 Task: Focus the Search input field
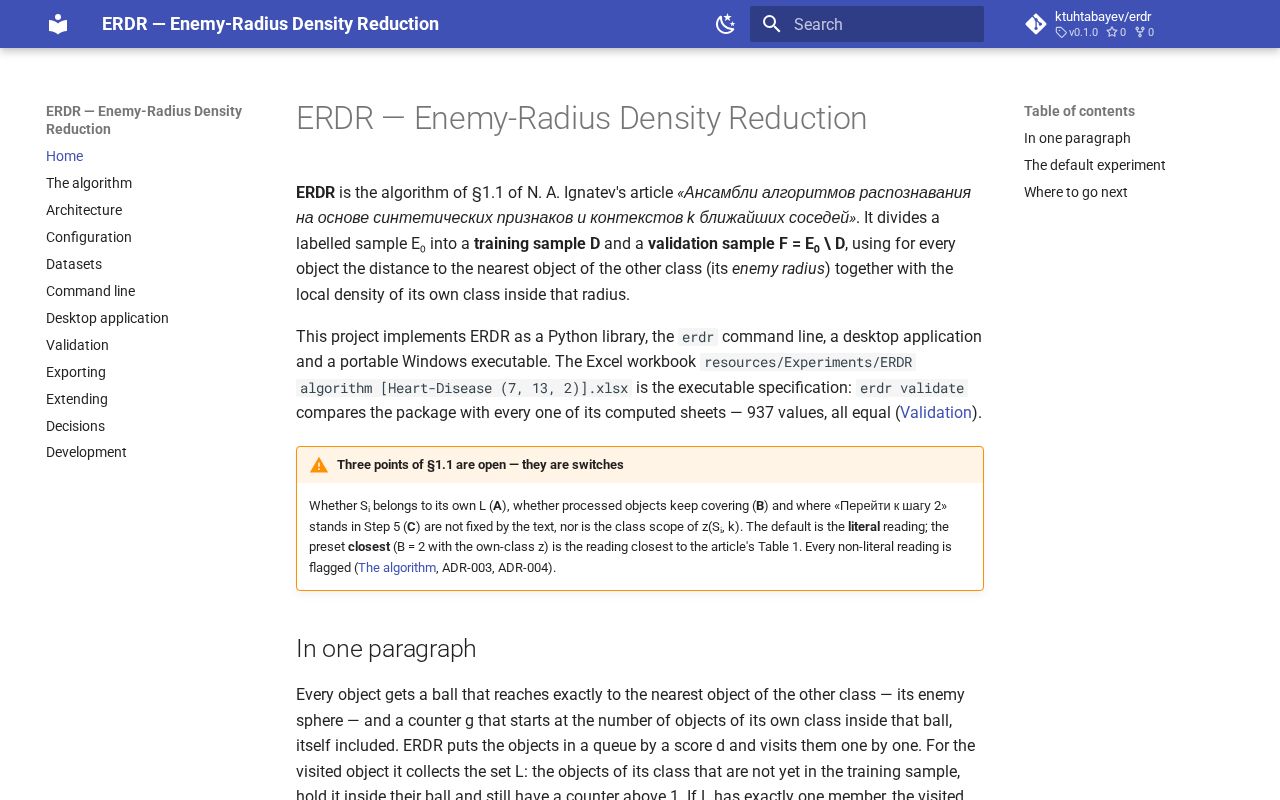(867, 24)
